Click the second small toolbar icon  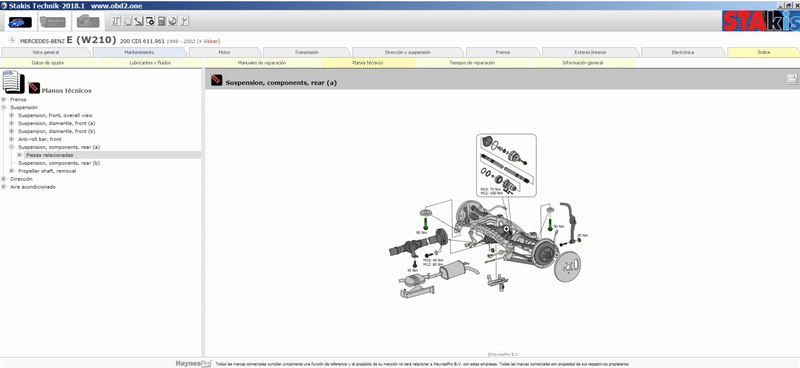click(x=127, y=21)
